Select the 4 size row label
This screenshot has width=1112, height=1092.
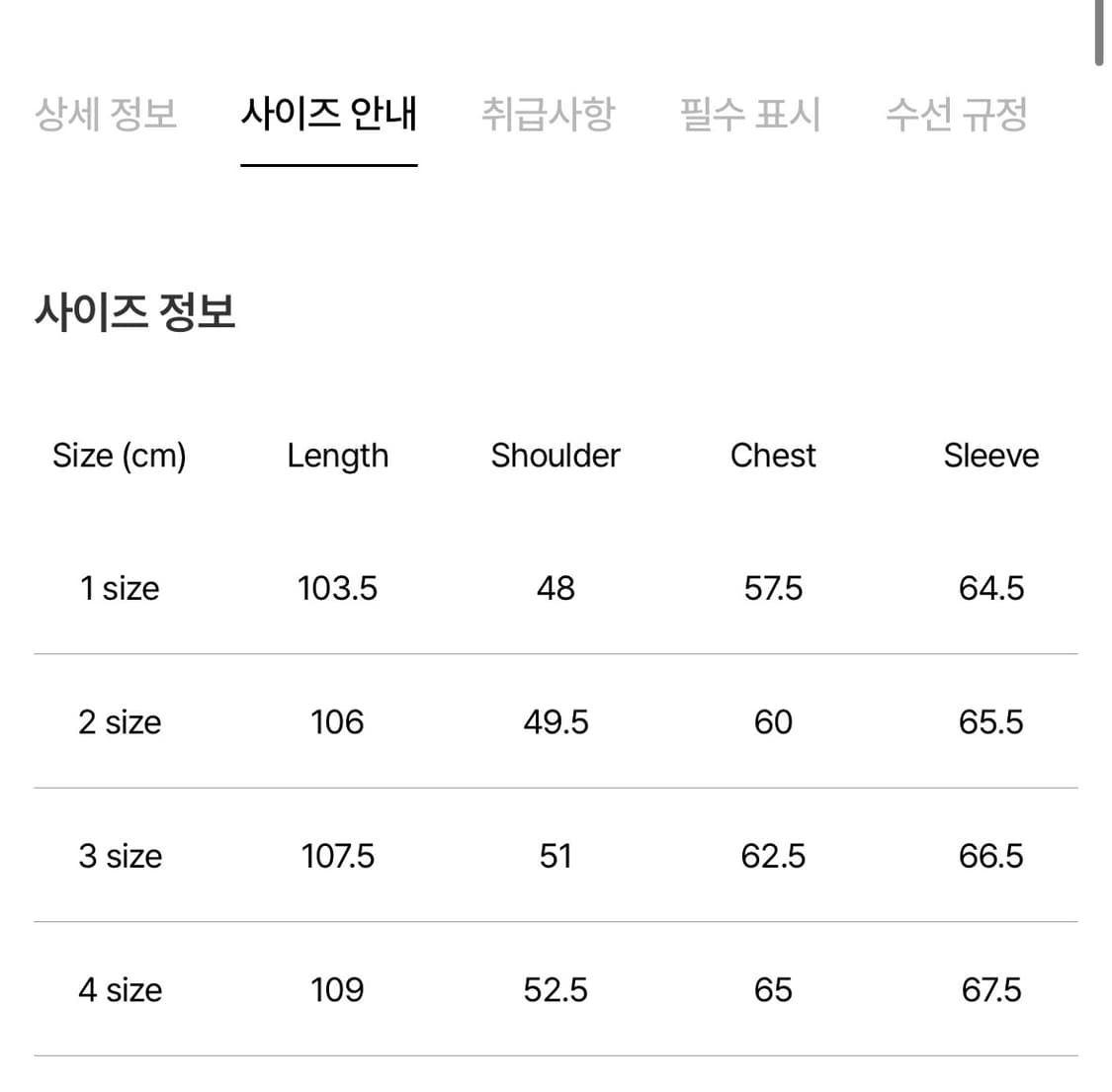coord(120,989)
